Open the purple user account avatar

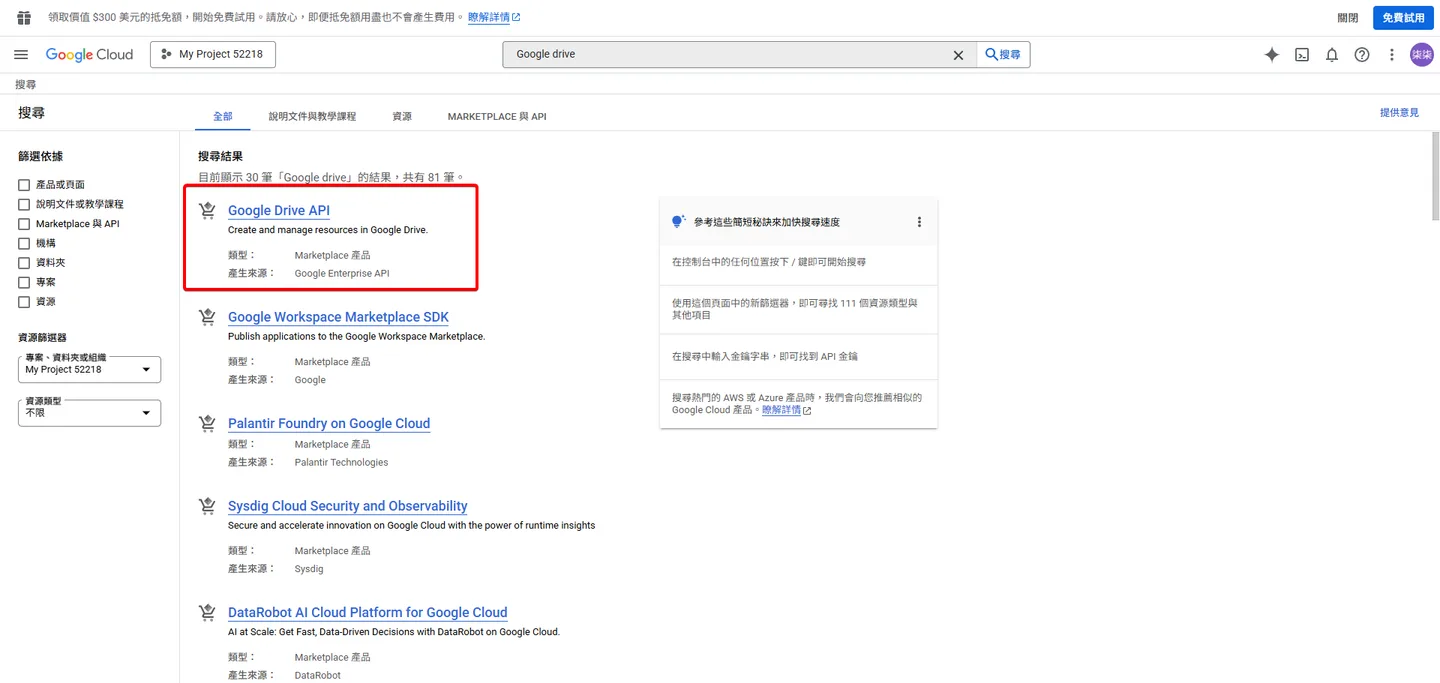pos(1422,55)
